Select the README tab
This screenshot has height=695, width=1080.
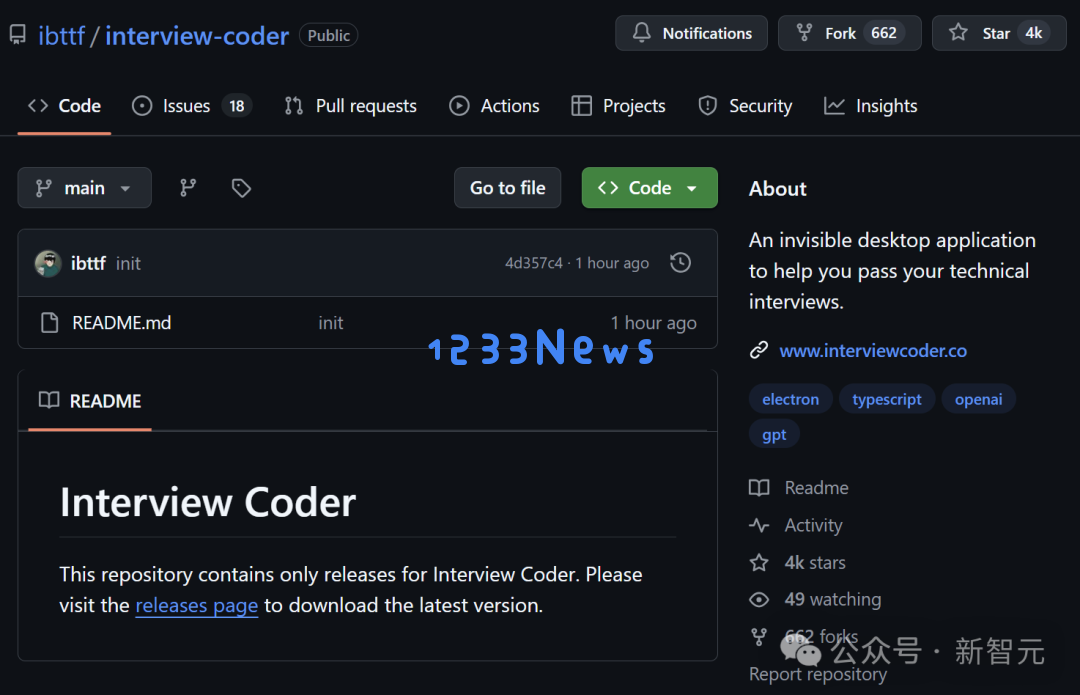90,401
